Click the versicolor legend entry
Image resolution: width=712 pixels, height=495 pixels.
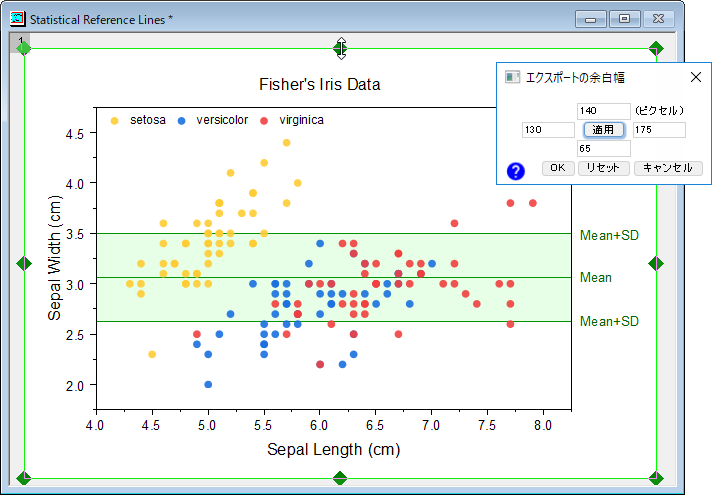tap(221, 120)
